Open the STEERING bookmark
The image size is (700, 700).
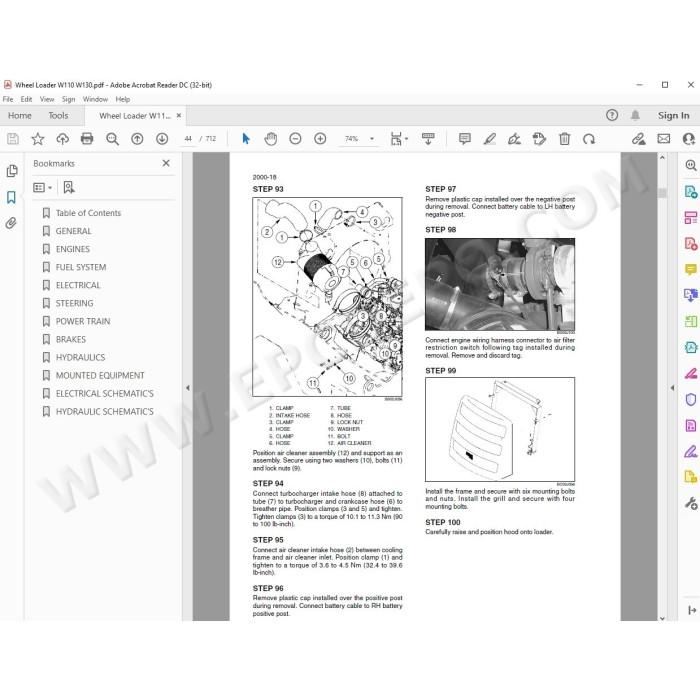coord(75,304)
